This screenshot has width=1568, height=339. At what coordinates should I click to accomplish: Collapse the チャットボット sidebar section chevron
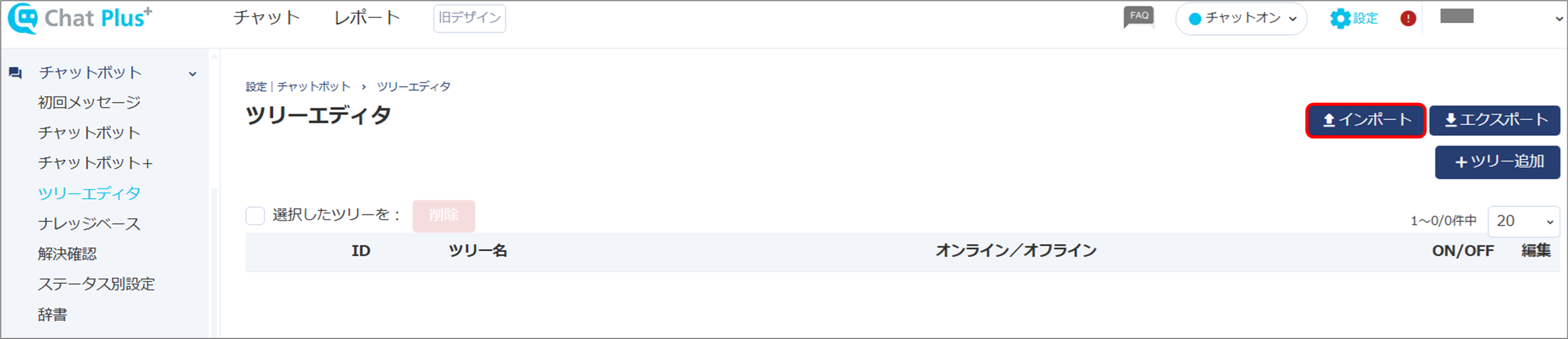(192, 74)
